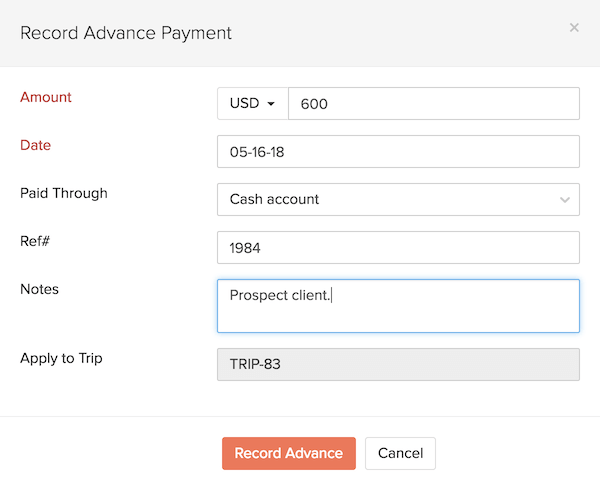600x490 pixels.
Task: Click the Record Advance Payment title
Action: (x=126, y=33)
